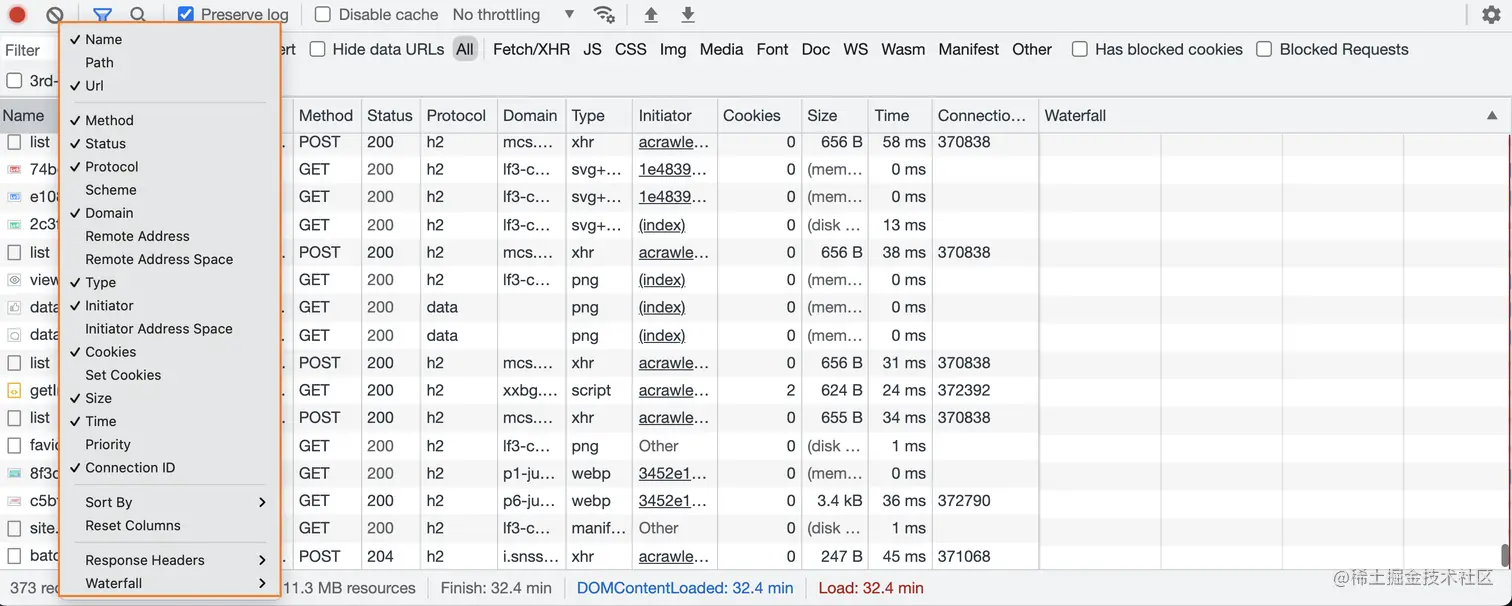
Task: Open network settings gear icon
Action: (1491, 15)
